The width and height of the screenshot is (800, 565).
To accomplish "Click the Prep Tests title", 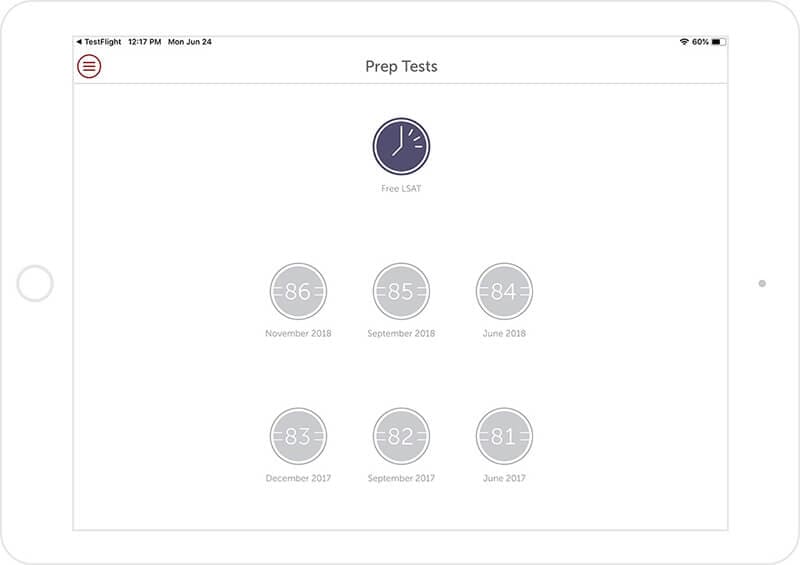I will [x=401, y=66].
